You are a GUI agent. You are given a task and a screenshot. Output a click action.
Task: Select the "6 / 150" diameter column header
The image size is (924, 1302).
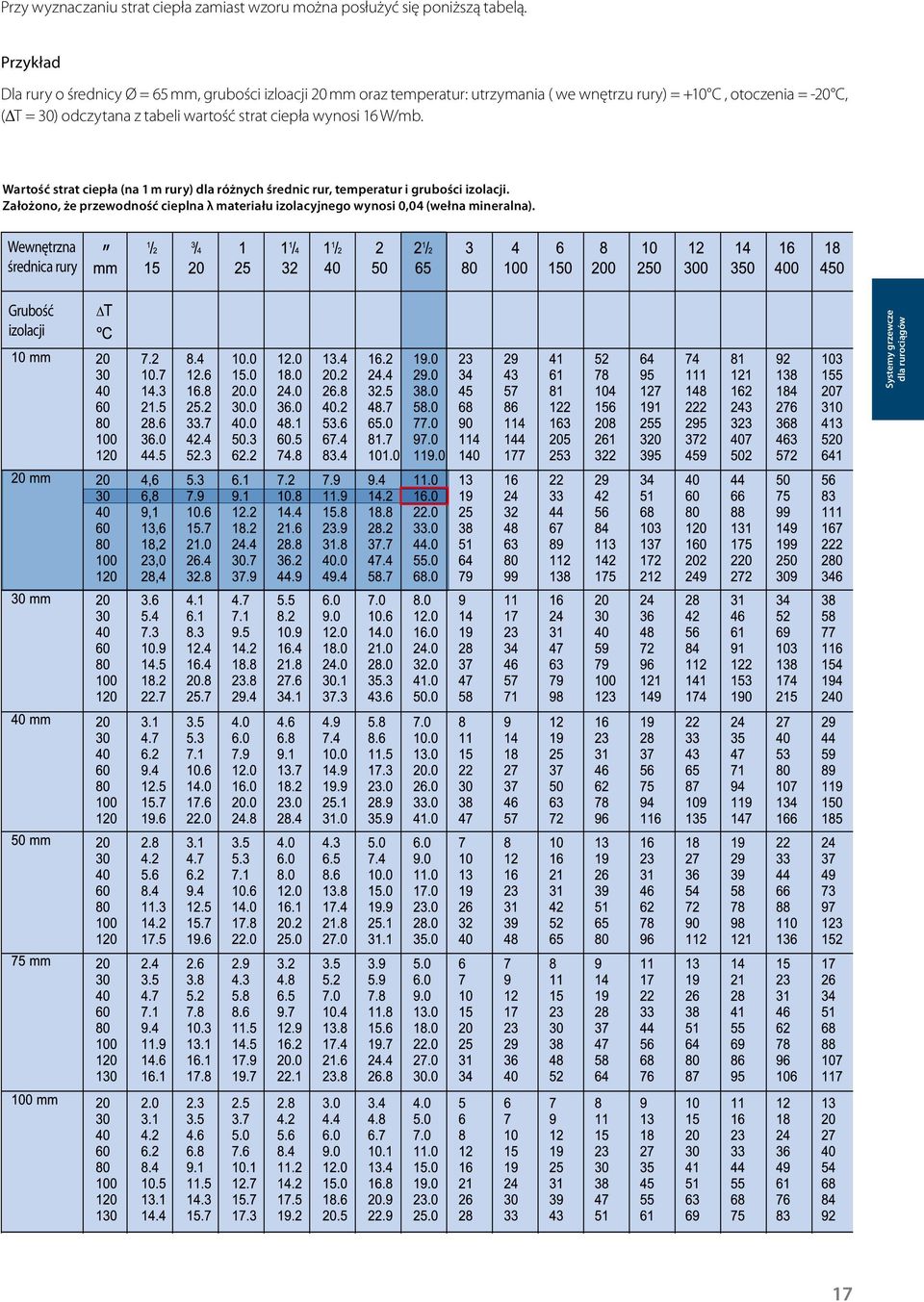559,258
